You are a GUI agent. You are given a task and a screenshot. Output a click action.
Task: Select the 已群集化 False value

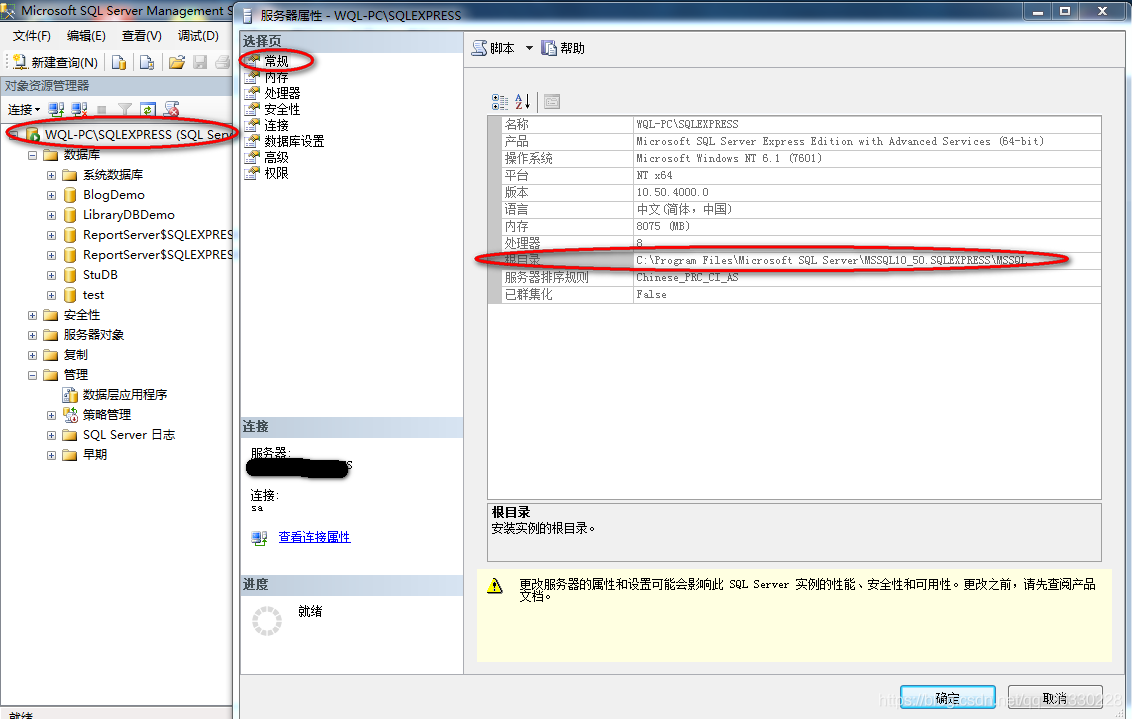pos(651,295)
